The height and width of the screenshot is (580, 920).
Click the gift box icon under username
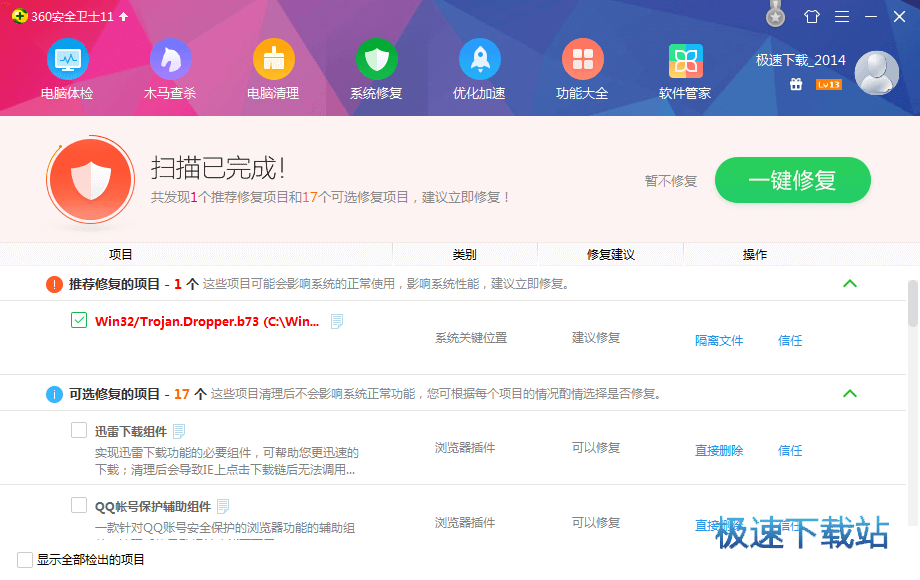[796, 84]
